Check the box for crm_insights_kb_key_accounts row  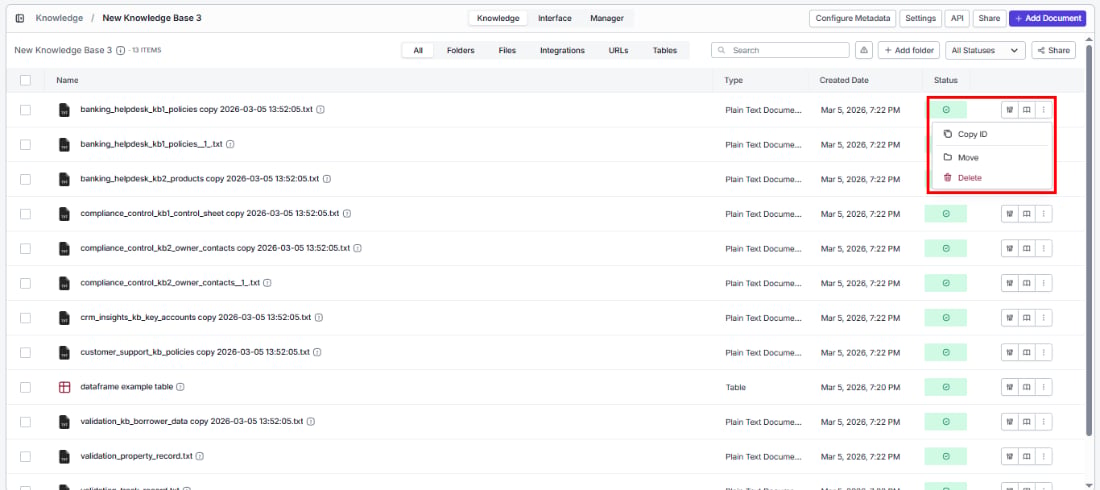coord(26,317)
